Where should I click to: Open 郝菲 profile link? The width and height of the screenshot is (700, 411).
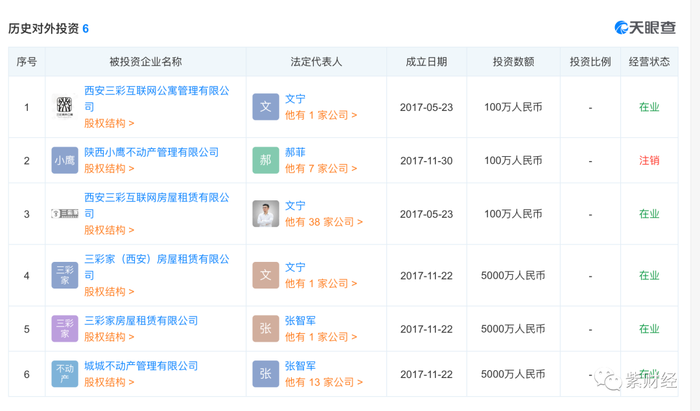(x=295, y=152)
